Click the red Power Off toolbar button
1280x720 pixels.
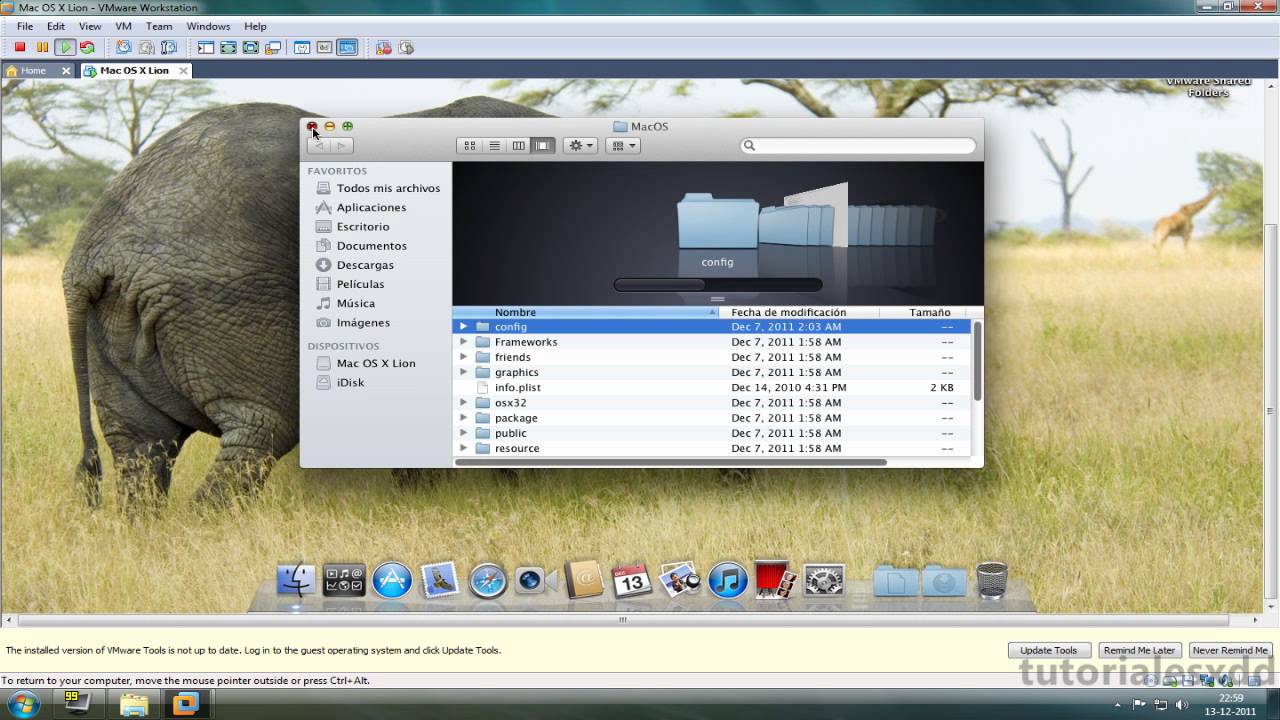pos(20,47)
